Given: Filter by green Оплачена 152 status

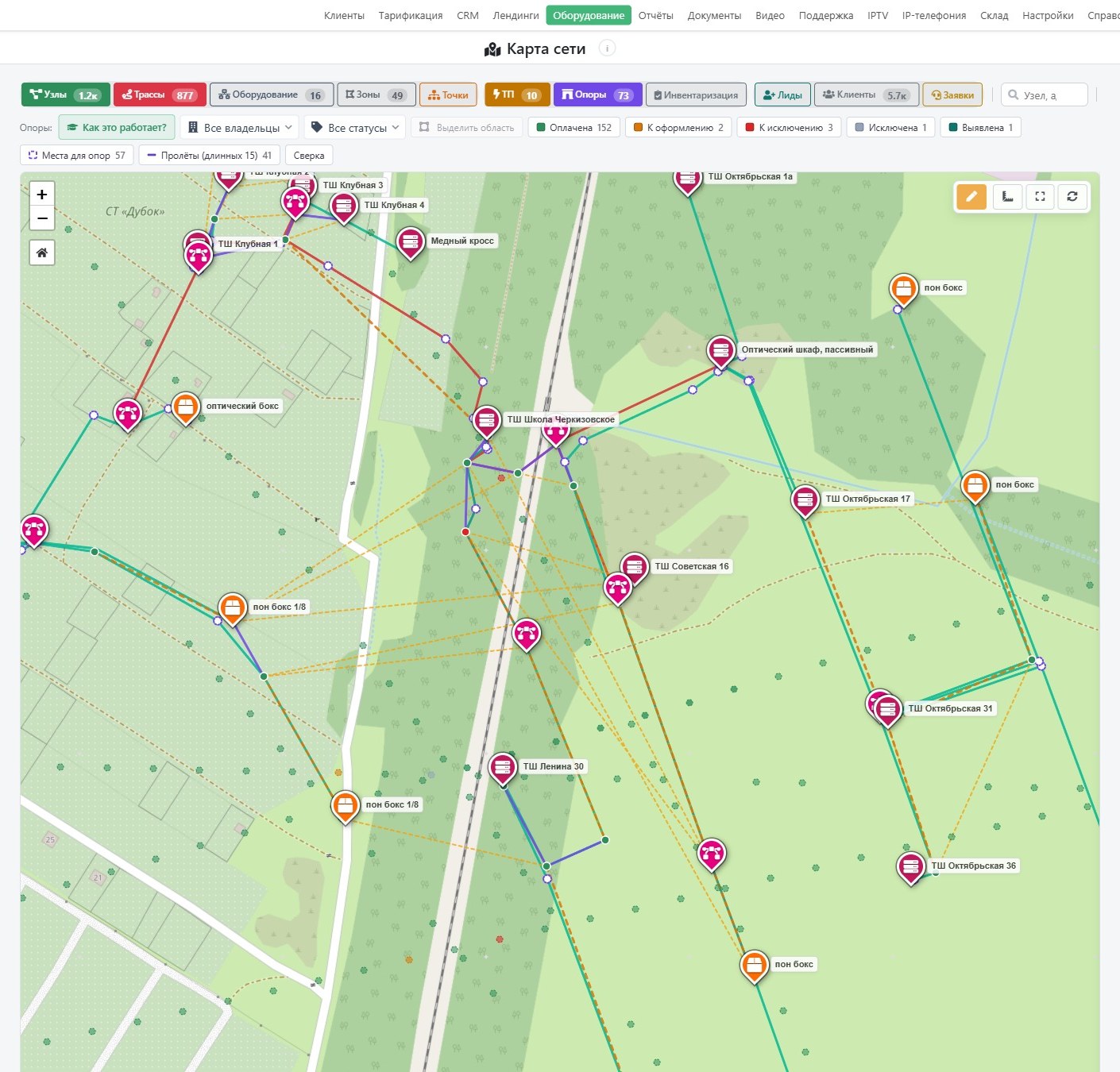Looking at the screenshot, I should coord(574,127).
